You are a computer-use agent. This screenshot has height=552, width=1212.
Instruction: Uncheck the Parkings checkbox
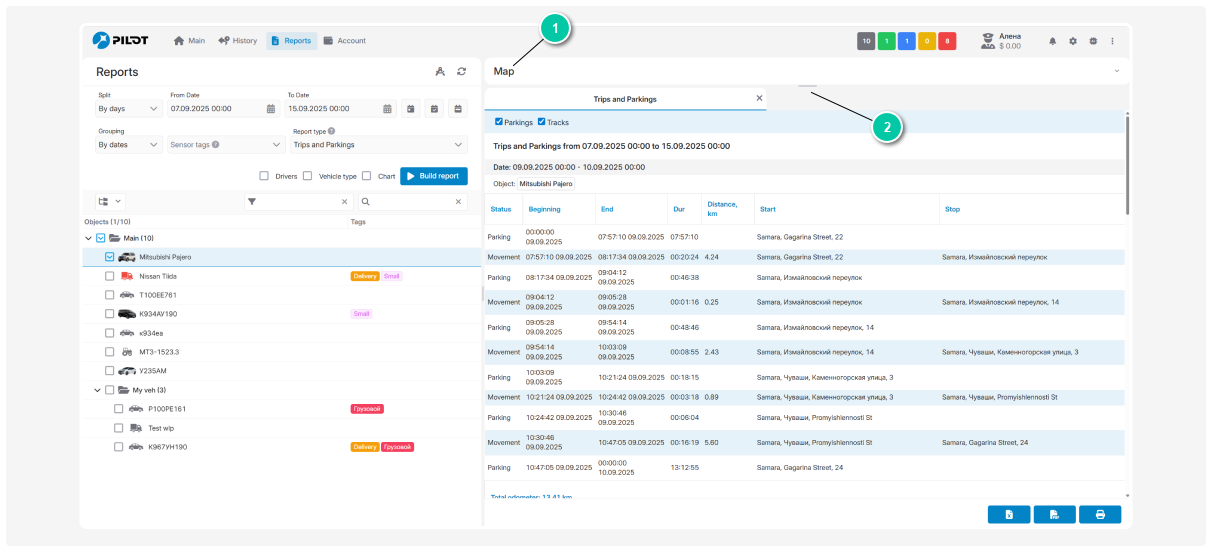(499, 122)
